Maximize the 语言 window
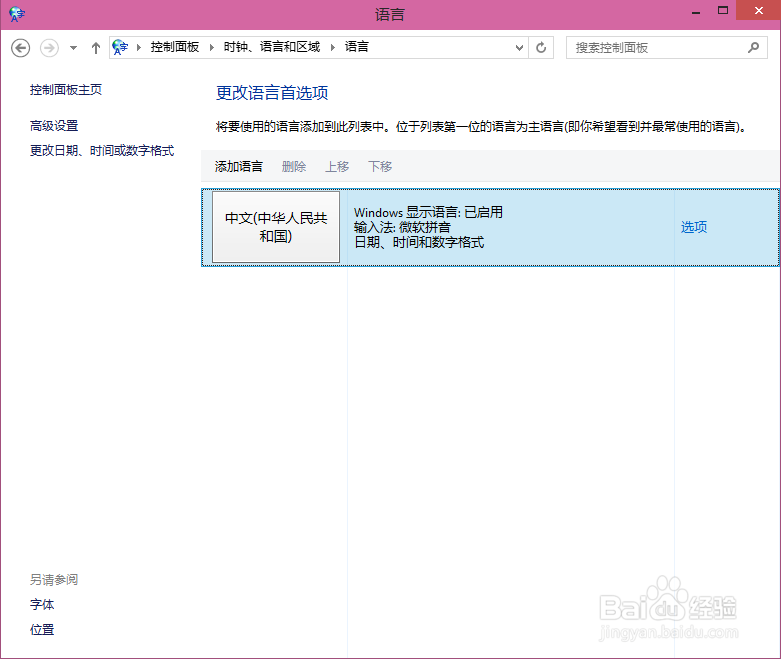Image resolution: width=781 pixels, height=659 pixels. (723, 10)
